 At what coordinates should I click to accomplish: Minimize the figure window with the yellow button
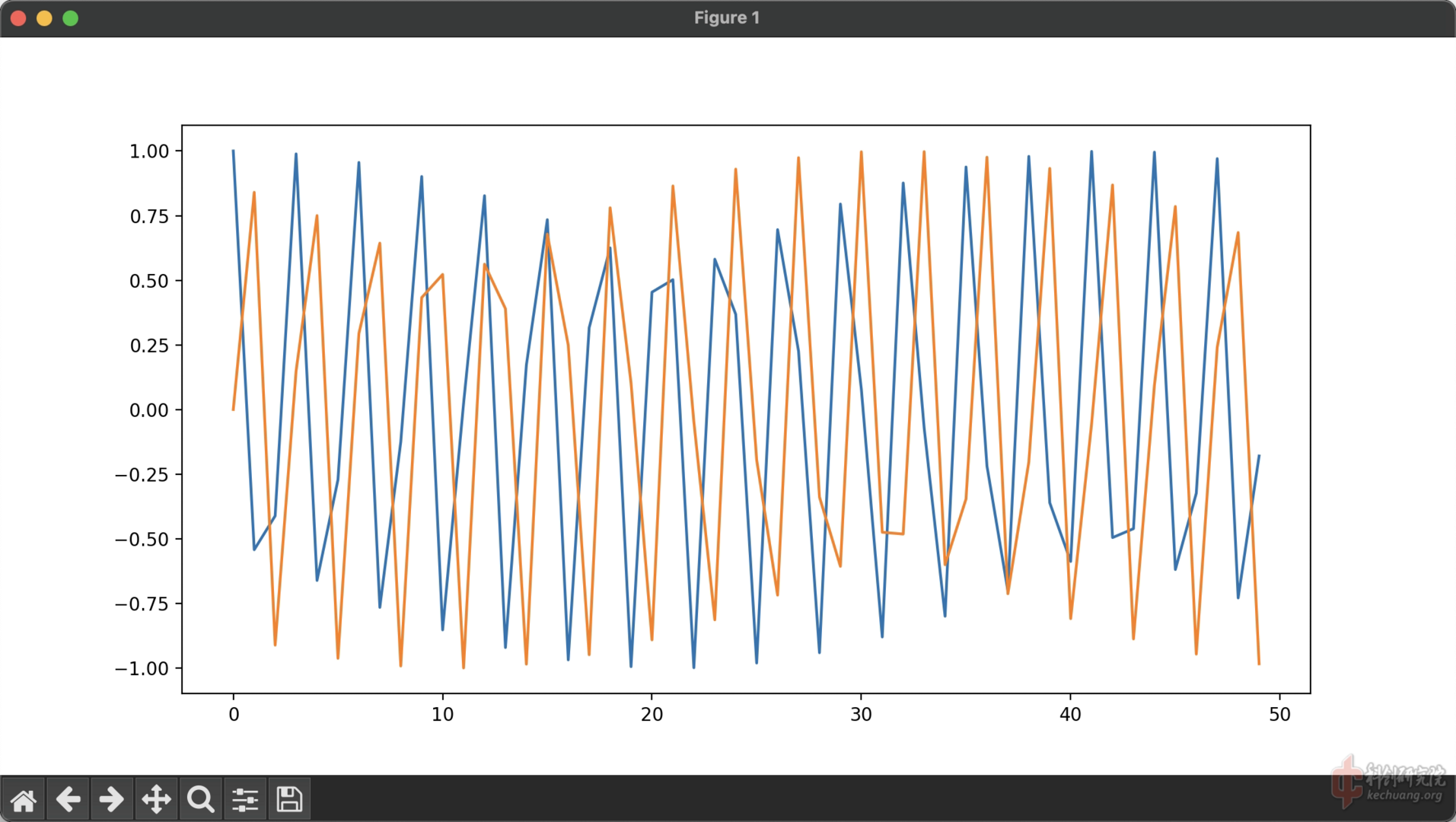pos(44,18)
